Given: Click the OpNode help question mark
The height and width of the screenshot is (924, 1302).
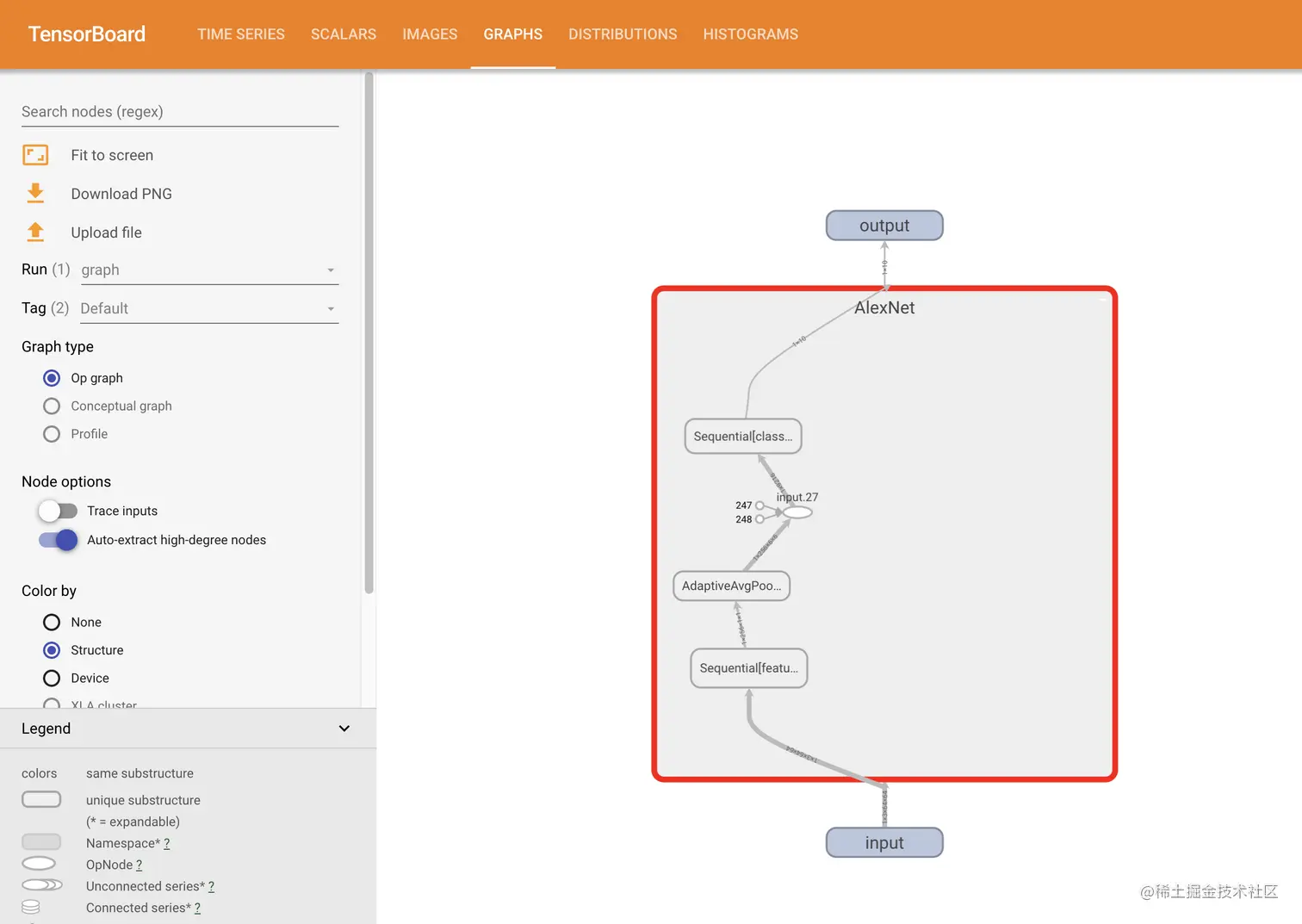Looking at the screenshot, I should (x=139, y=865).
